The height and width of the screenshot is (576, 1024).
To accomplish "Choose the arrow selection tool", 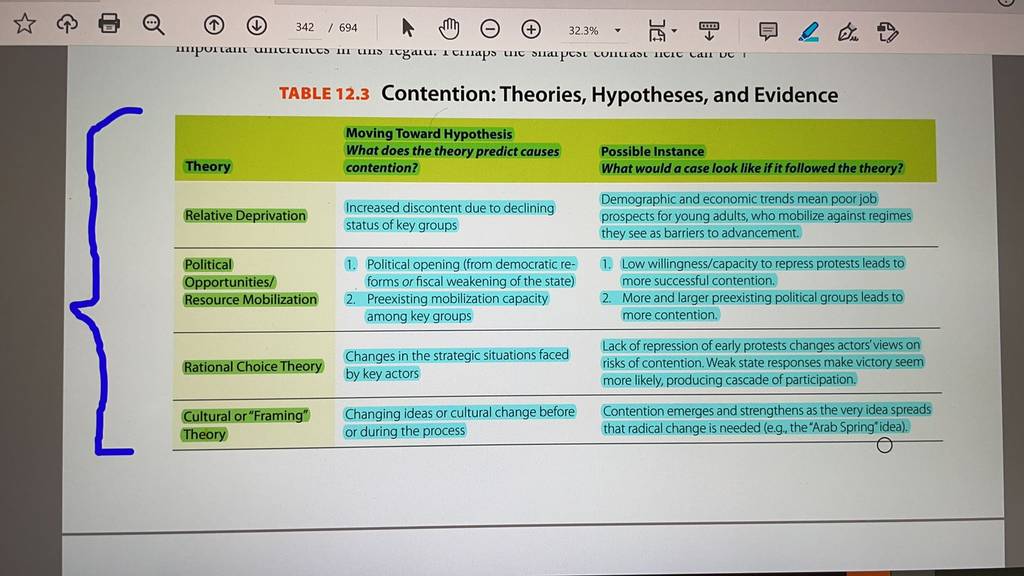I will tap(408, 27).
